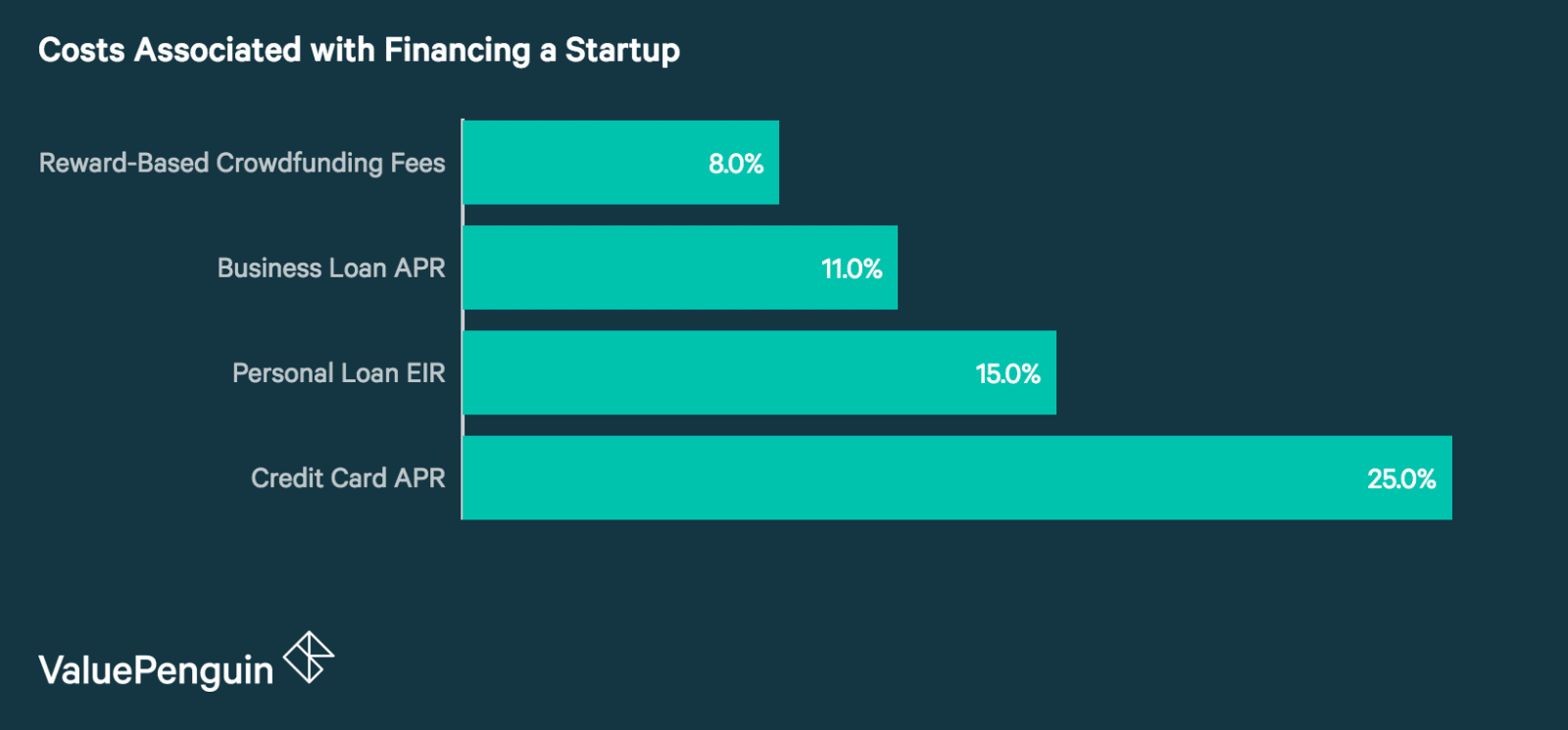1568x730 pixels.
Task: Select the Business Loan APR bar
Action: click(680, 268)
